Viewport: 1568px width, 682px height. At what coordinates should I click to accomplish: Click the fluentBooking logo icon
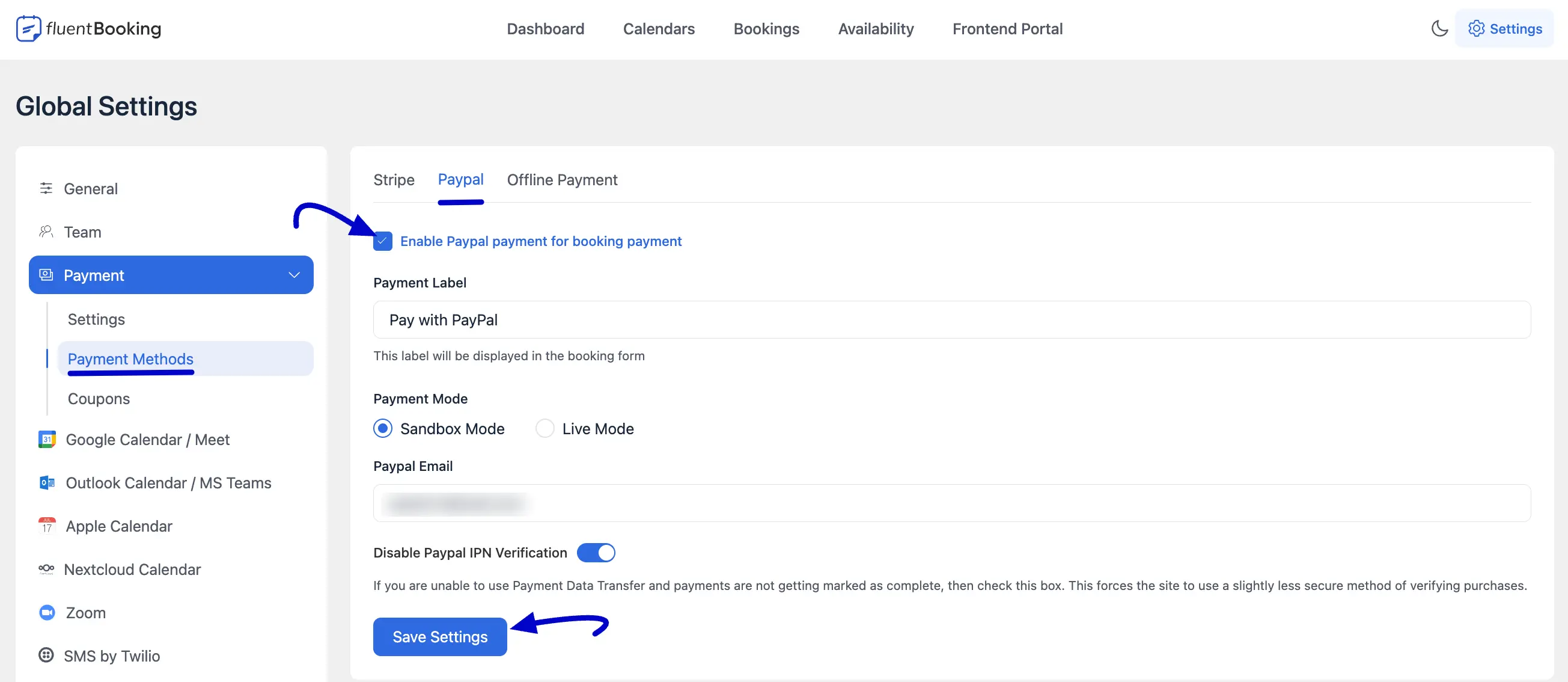(x=29, y=29)
